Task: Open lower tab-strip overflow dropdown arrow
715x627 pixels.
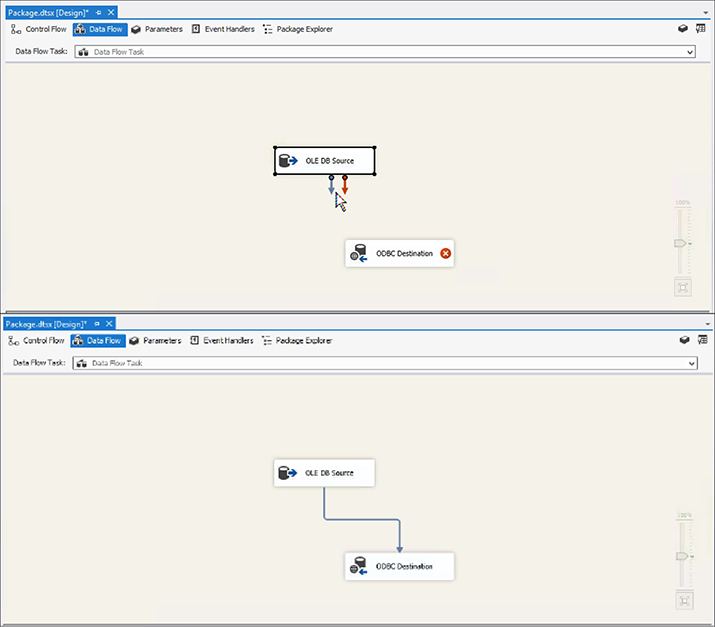Action: [708, 324]
